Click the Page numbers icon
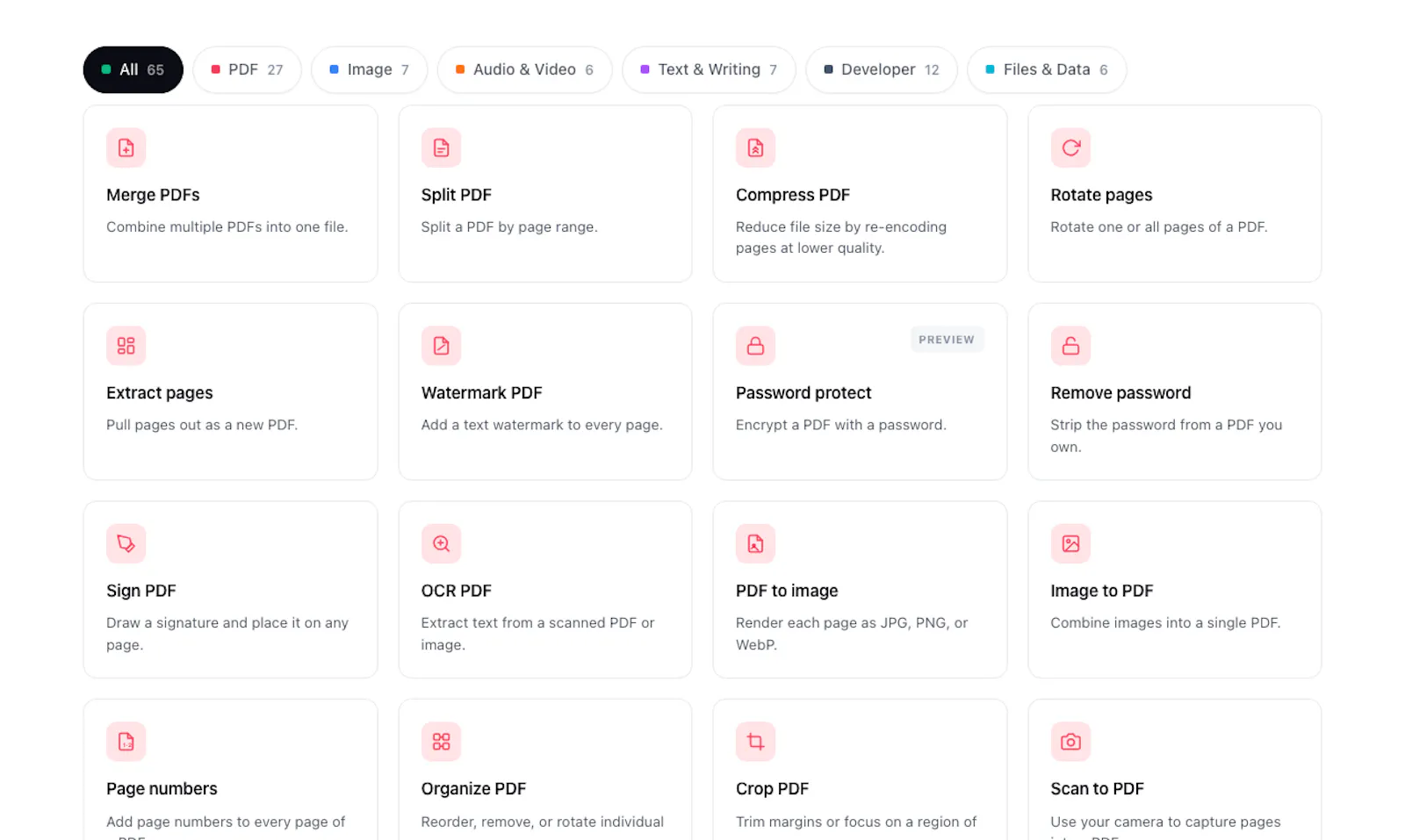This screenshot has height=840, width=1405. coord(126,742)
